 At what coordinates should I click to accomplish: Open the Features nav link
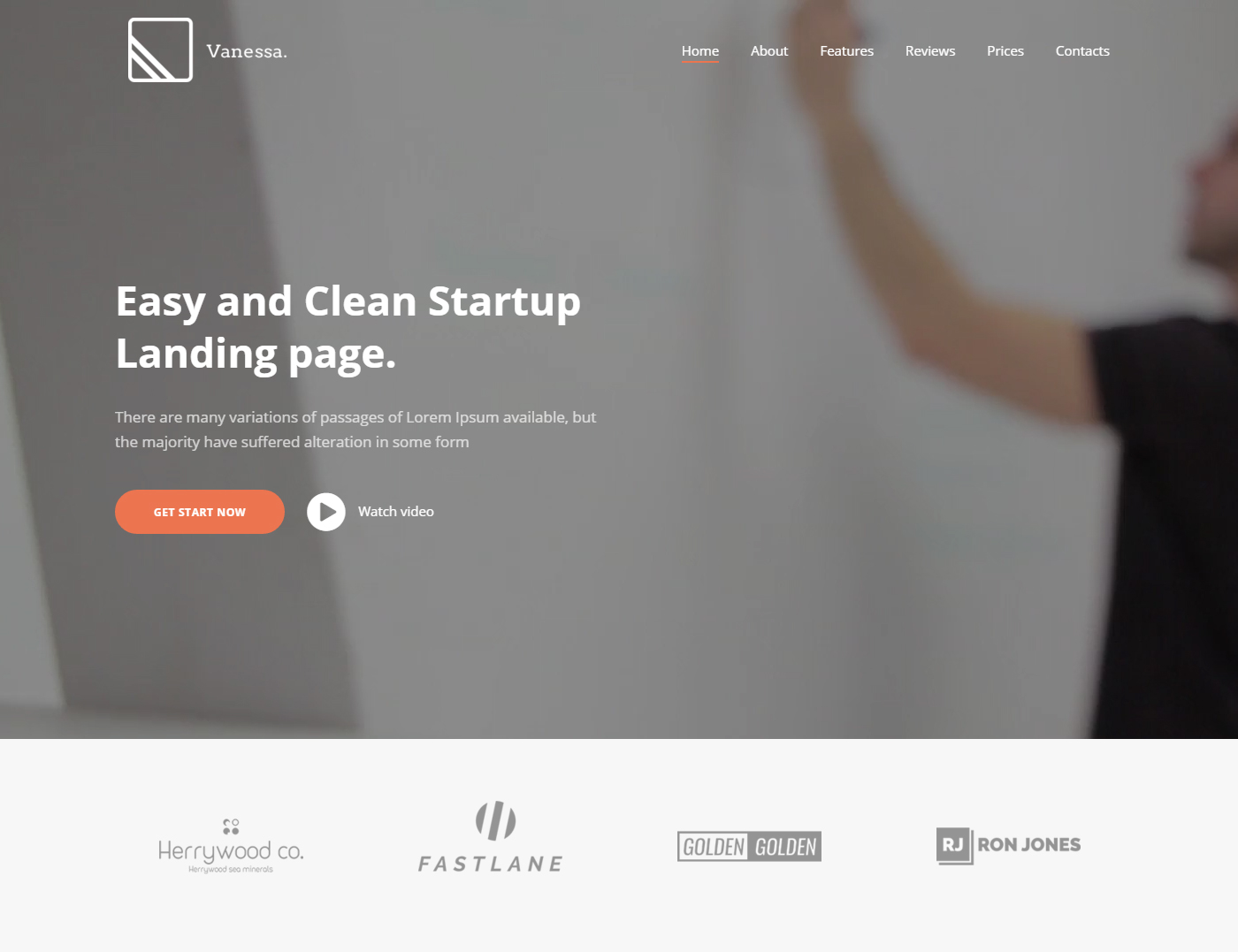pyautogui.click(x=846, y=51)
